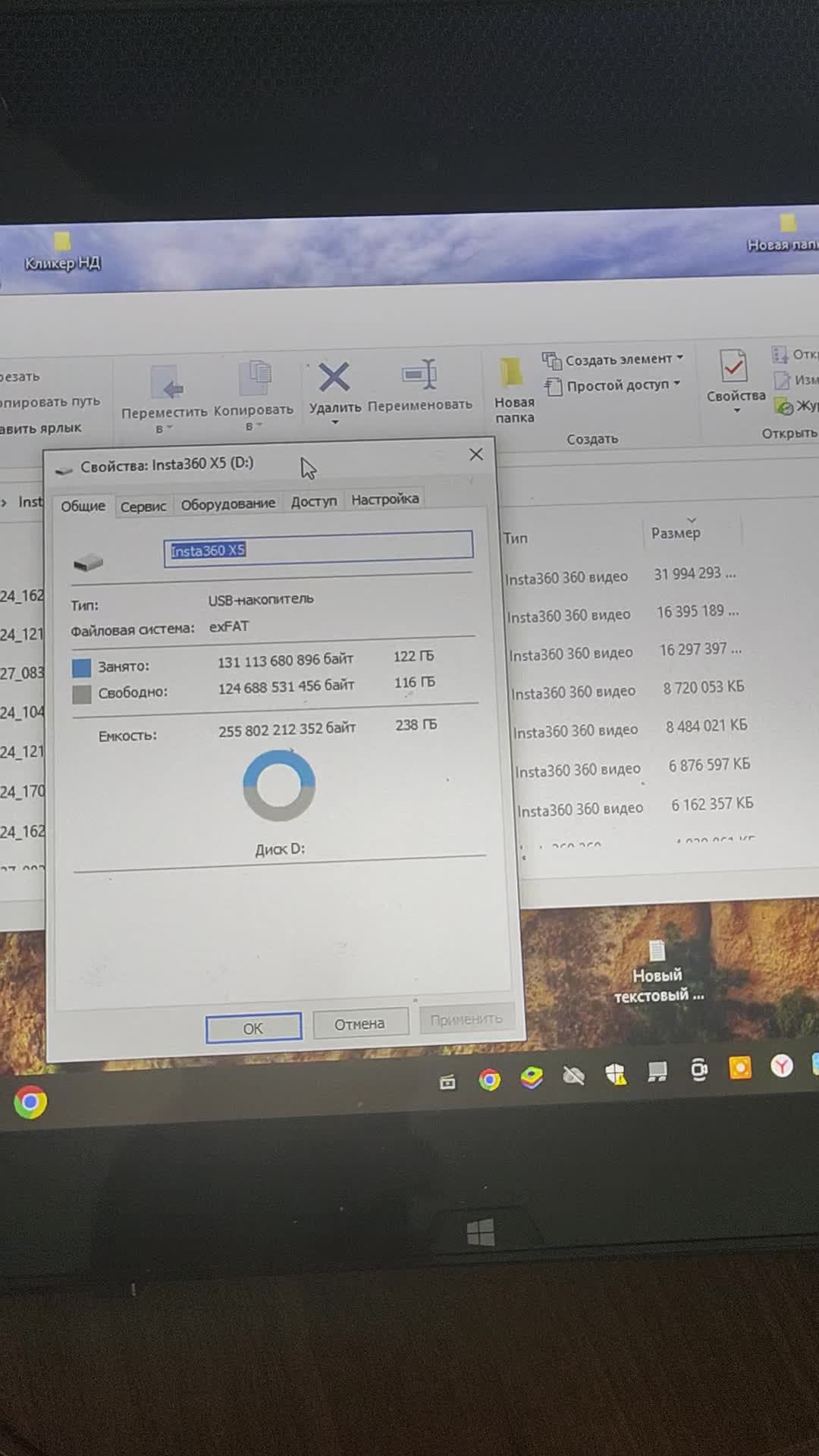Viewport: 819px width, 1456px height.
Task: Select the file row sized 31 994 293
Action: (x=622, y=576)
